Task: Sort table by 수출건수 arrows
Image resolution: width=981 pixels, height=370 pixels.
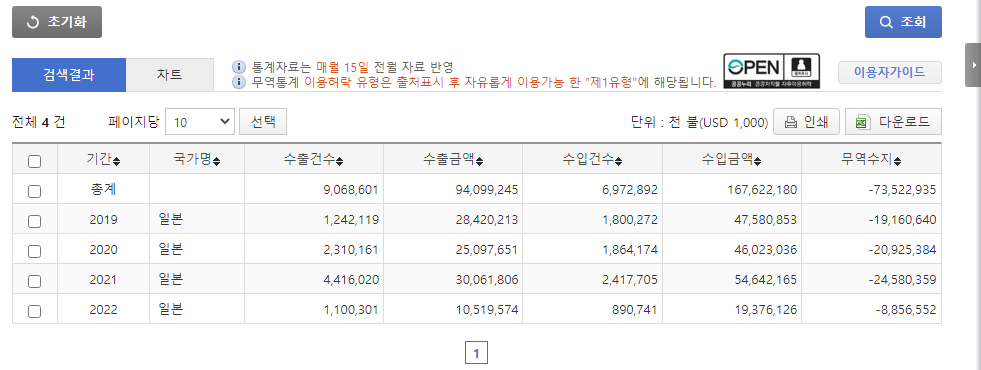Action: tap(339, 161)
